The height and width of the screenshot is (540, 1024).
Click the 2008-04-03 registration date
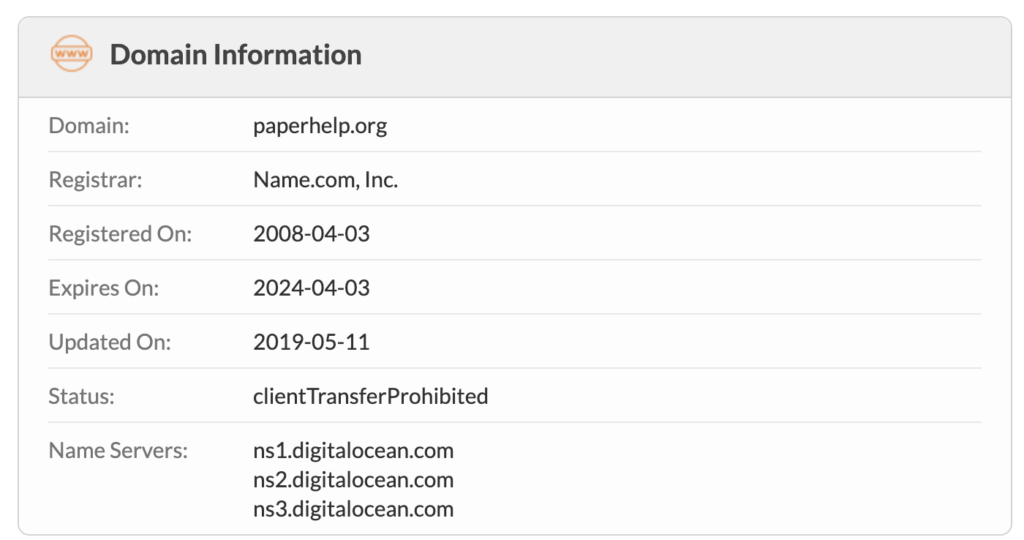click(312, 234)
